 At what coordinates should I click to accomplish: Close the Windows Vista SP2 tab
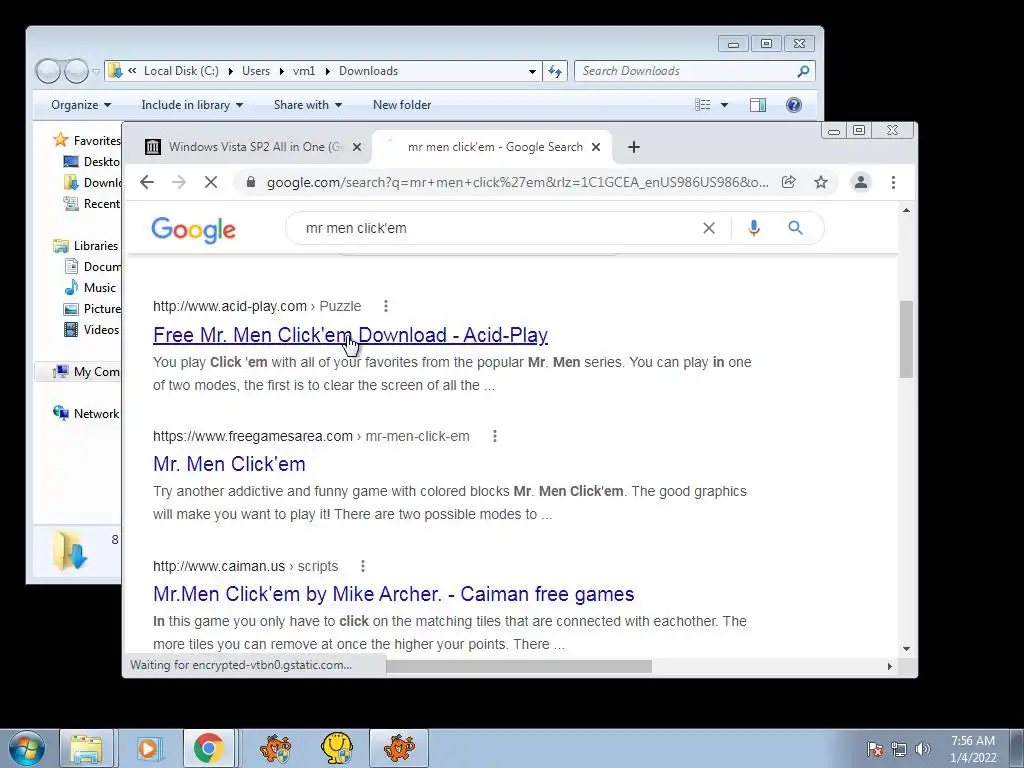click(x=357, y=147)
